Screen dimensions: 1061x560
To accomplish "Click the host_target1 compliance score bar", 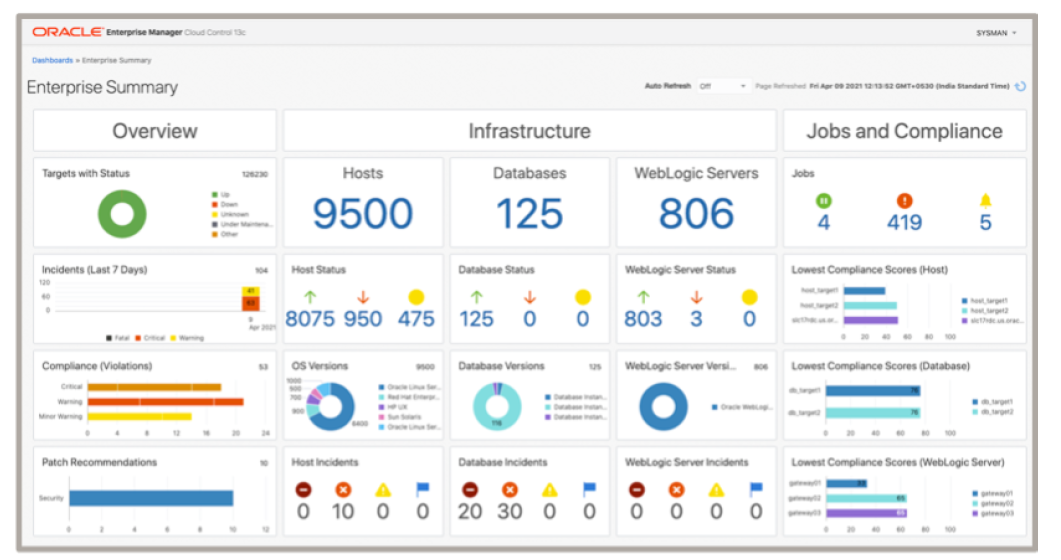I will (x=864, y=291).
